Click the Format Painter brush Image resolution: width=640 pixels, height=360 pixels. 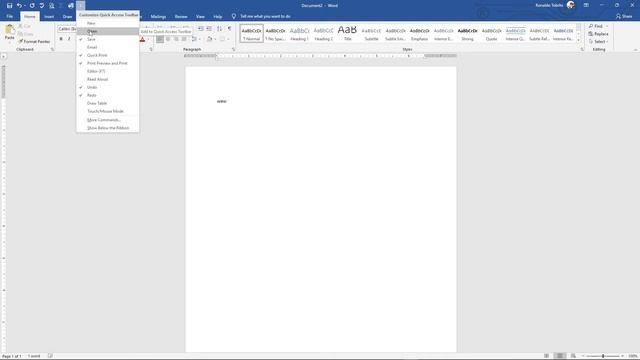point(34,42)
